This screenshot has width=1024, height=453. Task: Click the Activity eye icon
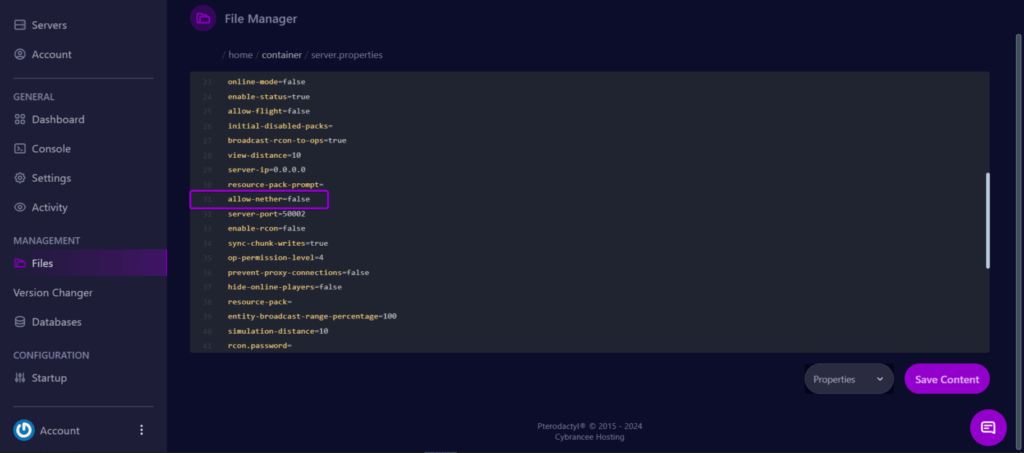click(x=20, y=208)
